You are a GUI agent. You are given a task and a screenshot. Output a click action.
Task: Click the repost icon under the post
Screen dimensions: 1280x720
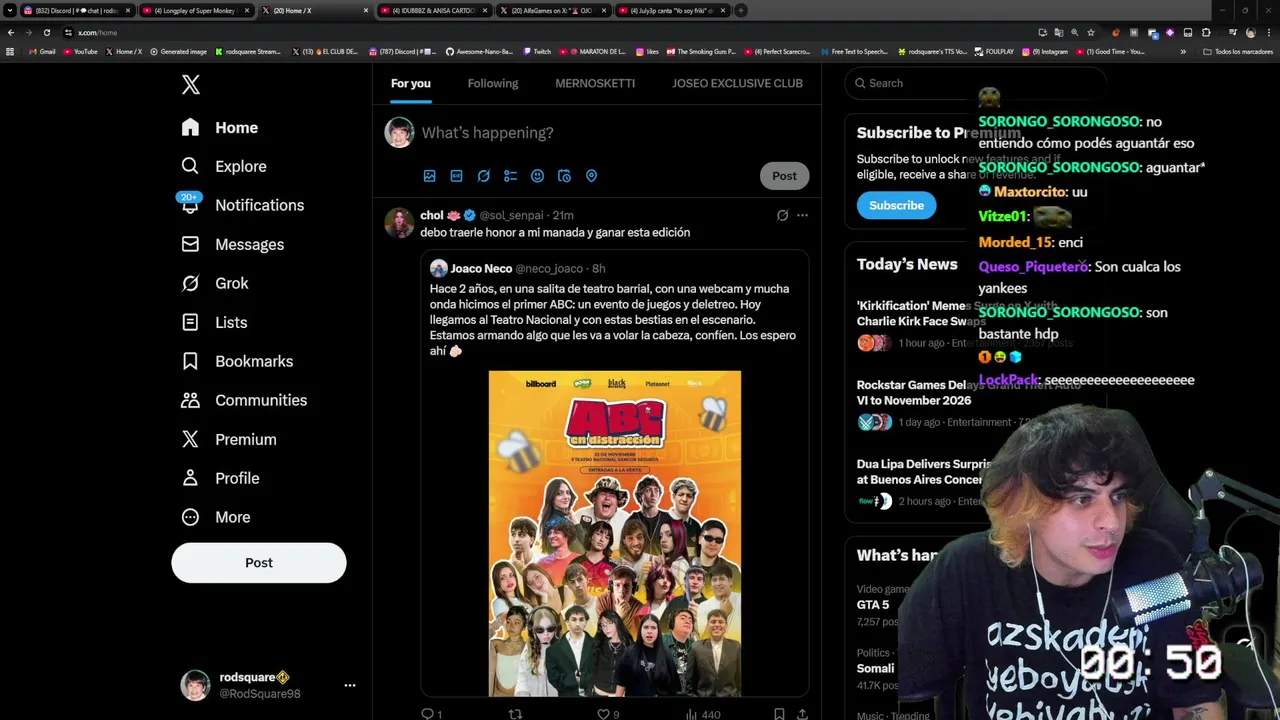515,713
